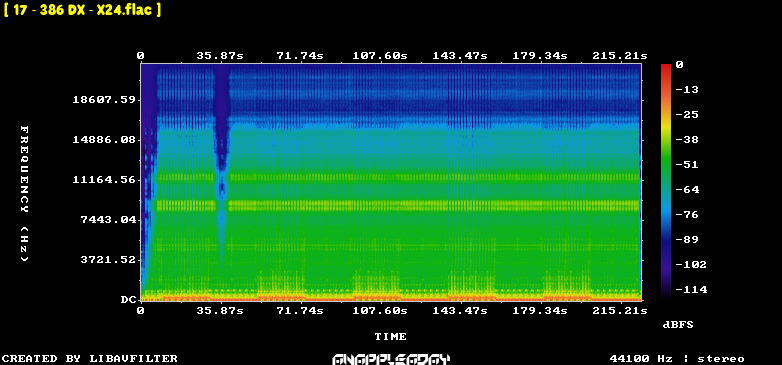
Task: Click the 44100 Hz : stereo info text
Action: pyautogui.click(x=677, y=359)
